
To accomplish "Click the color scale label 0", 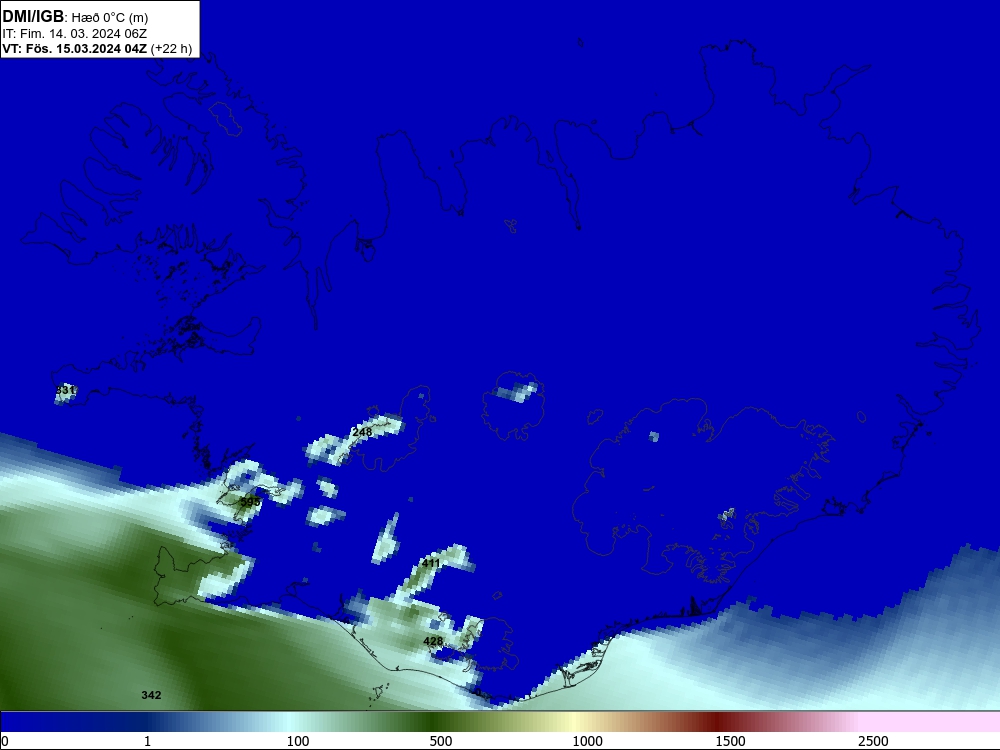I will 5,741.
